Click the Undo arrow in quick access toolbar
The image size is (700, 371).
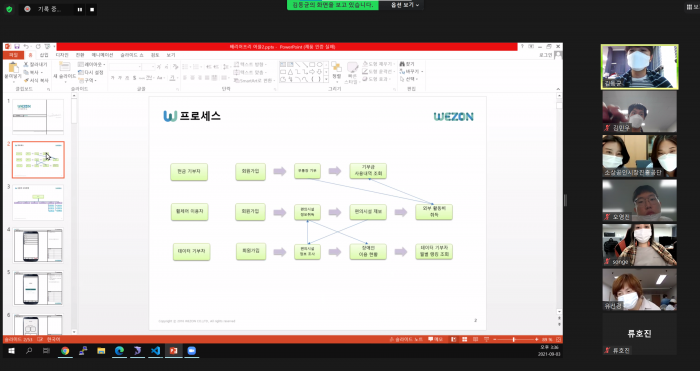[26, 46]
